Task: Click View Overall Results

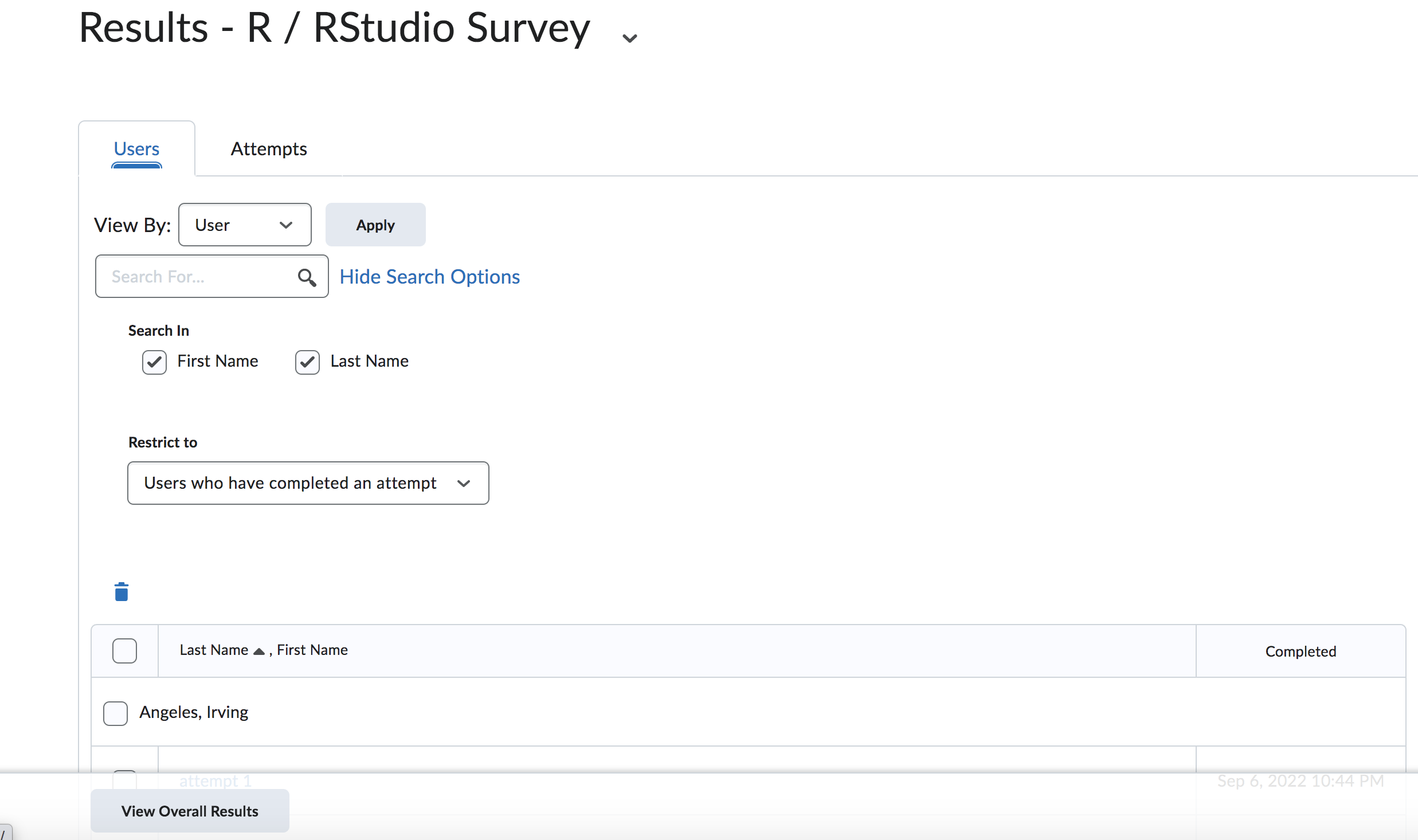Action: pos(190,811)
